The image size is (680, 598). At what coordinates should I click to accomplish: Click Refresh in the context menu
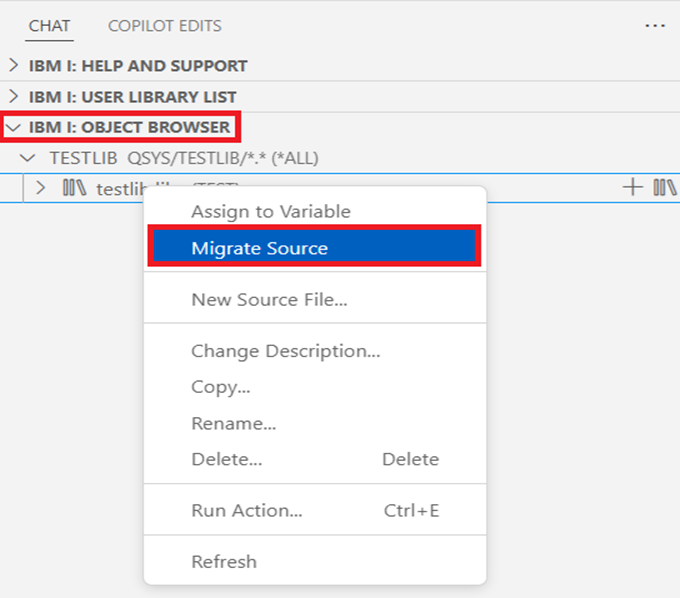[x=223, y=561]
